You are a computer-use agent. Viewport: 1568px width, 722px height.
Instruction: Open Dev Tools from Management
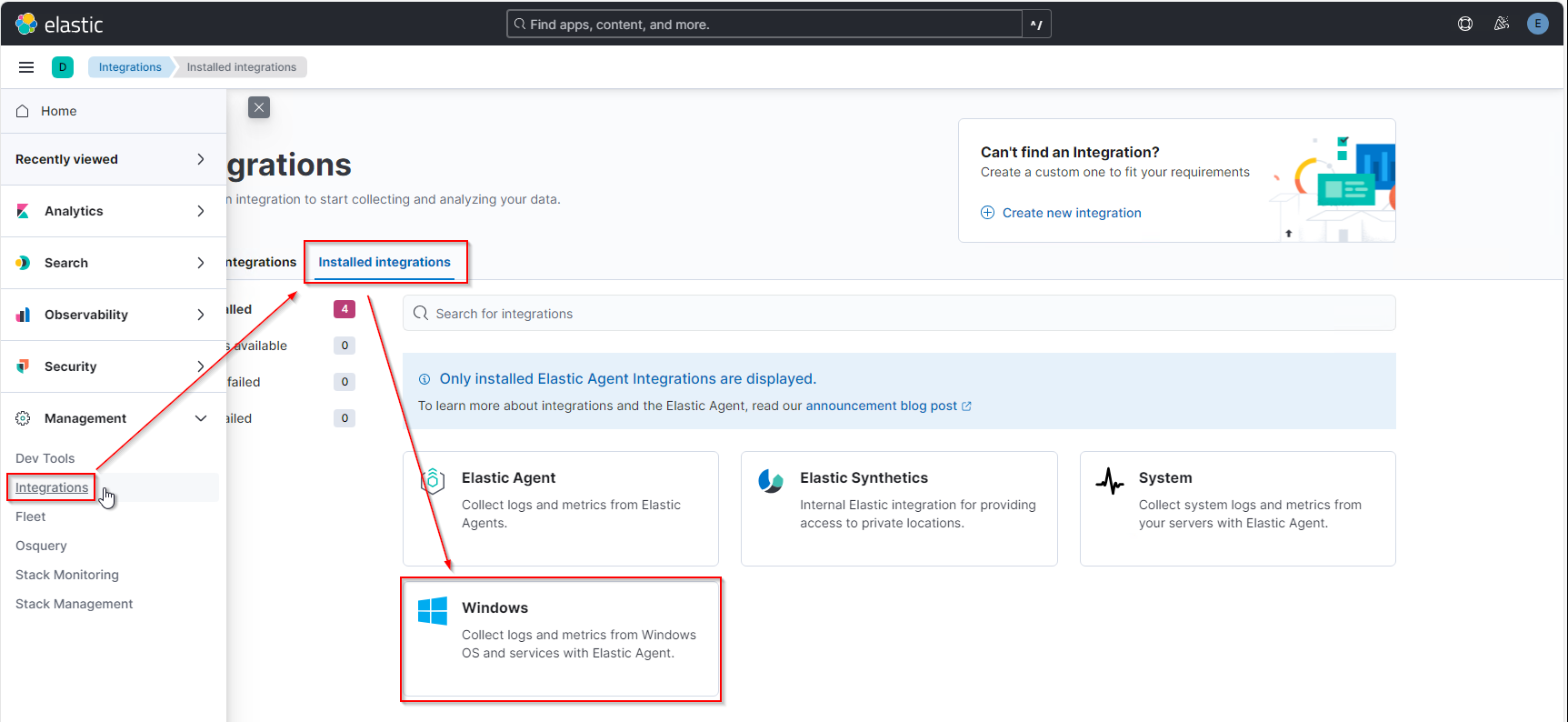click(45, 458)
